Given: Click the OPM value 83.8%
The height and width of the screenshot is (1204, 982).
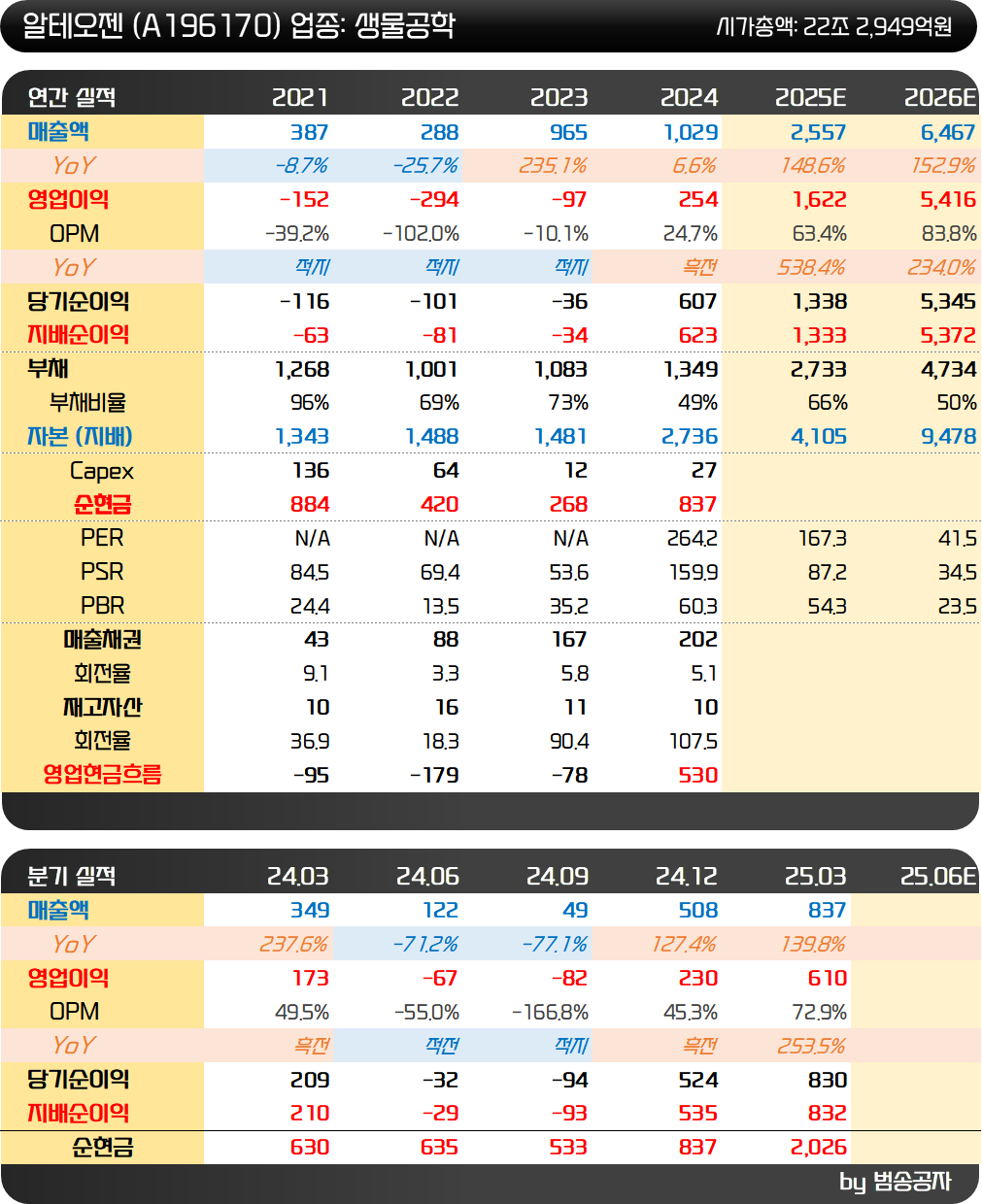Looking at the screenshot, I should [949, 234].
